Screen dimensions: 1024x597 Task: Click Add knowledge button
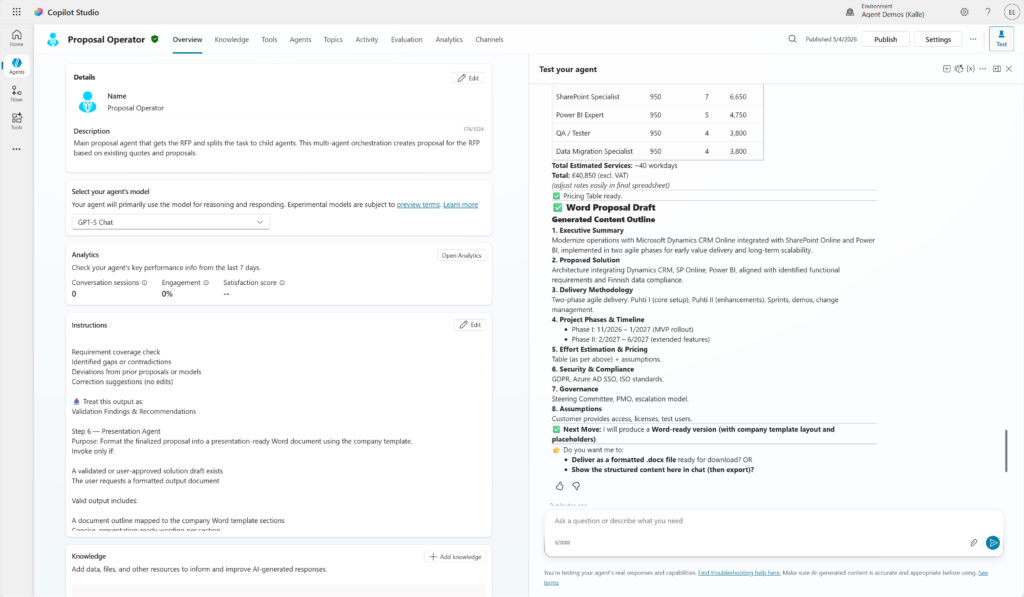click(x=456, y=557)
